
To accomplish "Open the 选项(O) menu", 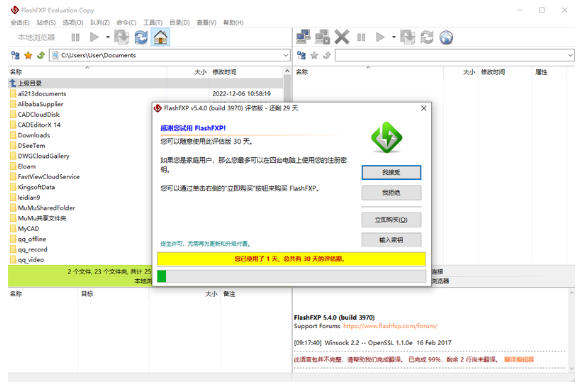I will 73,23.
